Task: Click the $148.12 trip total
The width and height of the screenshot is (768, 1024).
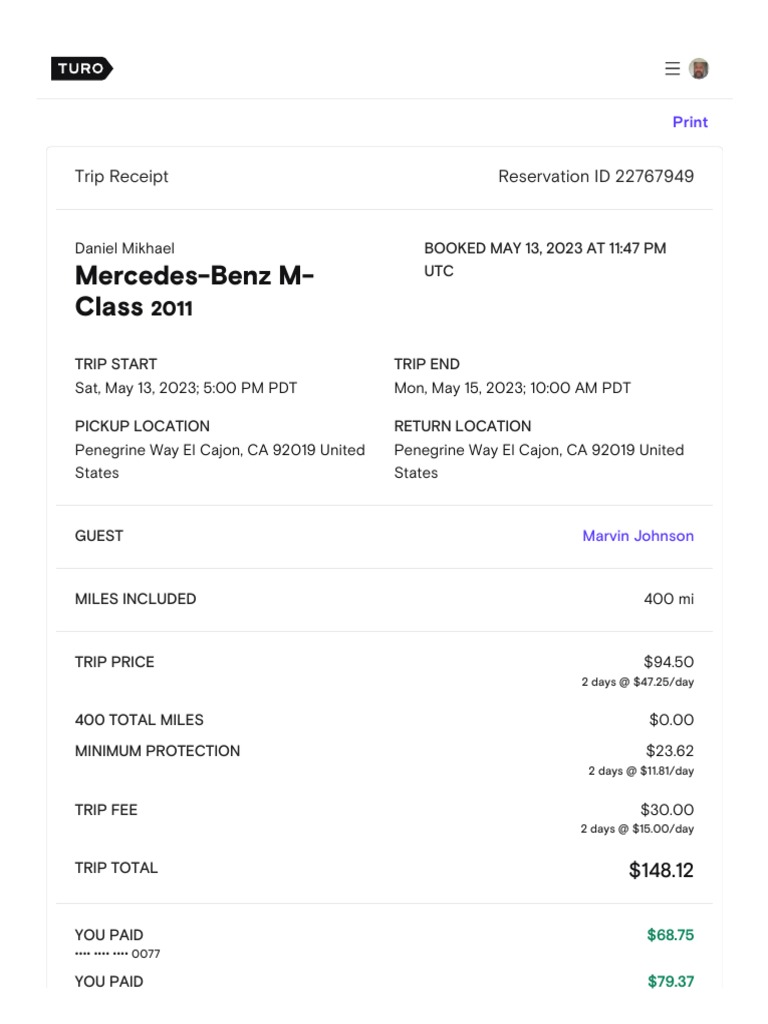Action: (x=661, y=870)
